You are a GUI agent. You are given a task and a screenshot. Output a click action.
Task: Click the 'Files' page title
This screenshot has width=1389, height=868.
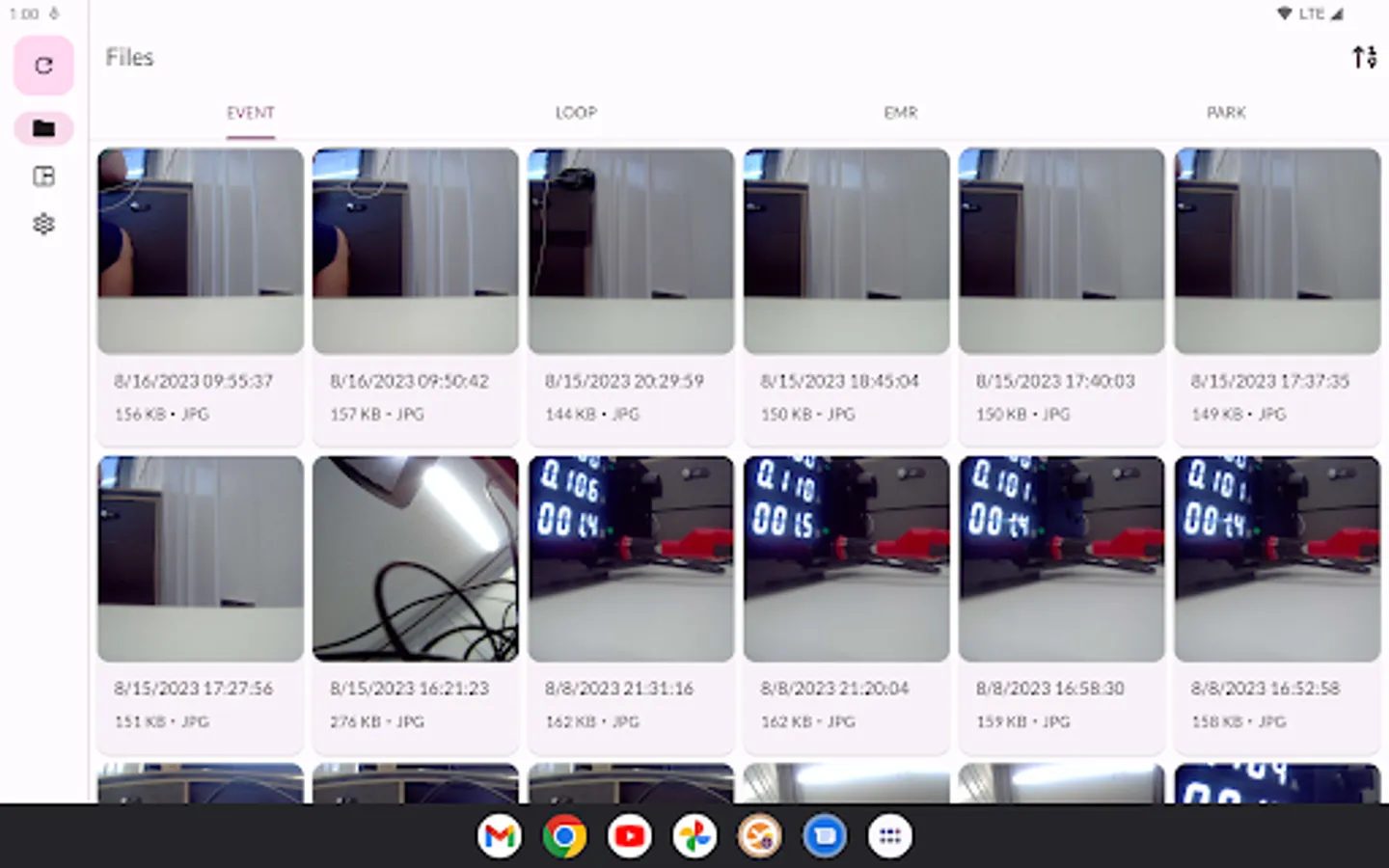coord(129,57)
